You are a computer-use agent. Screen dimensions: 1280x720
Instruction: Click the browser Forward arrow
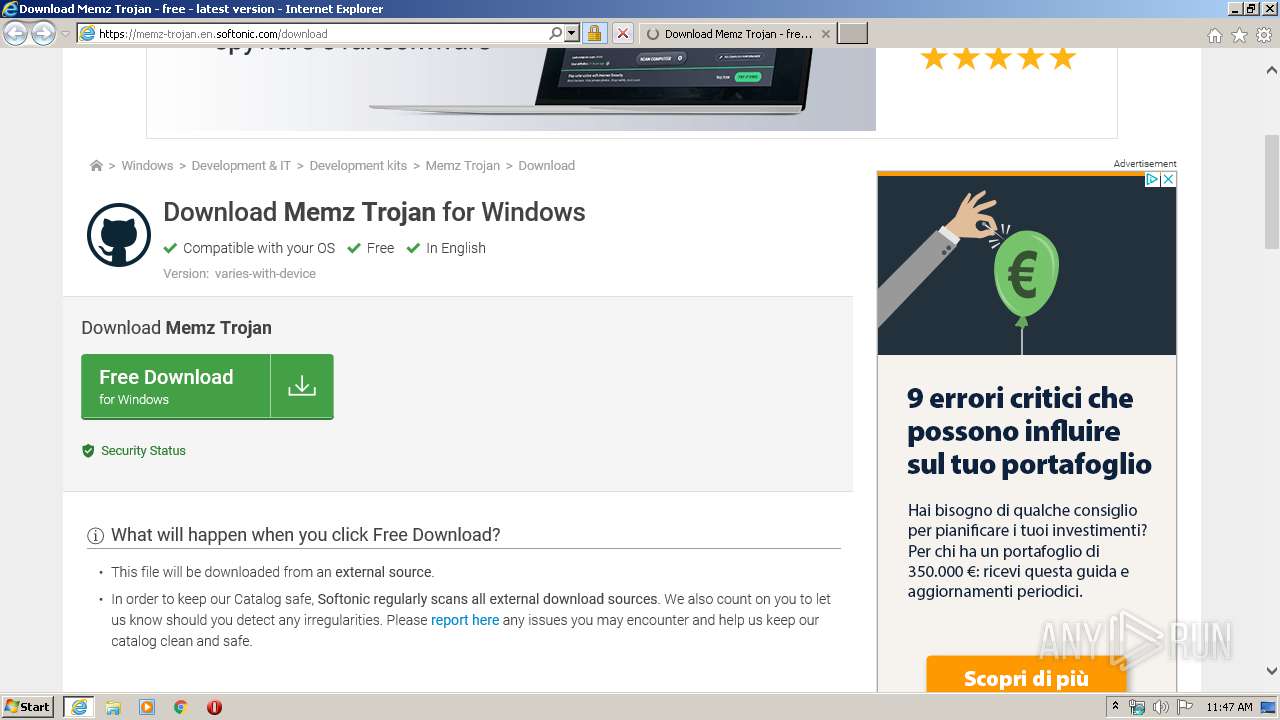(43, 34)
